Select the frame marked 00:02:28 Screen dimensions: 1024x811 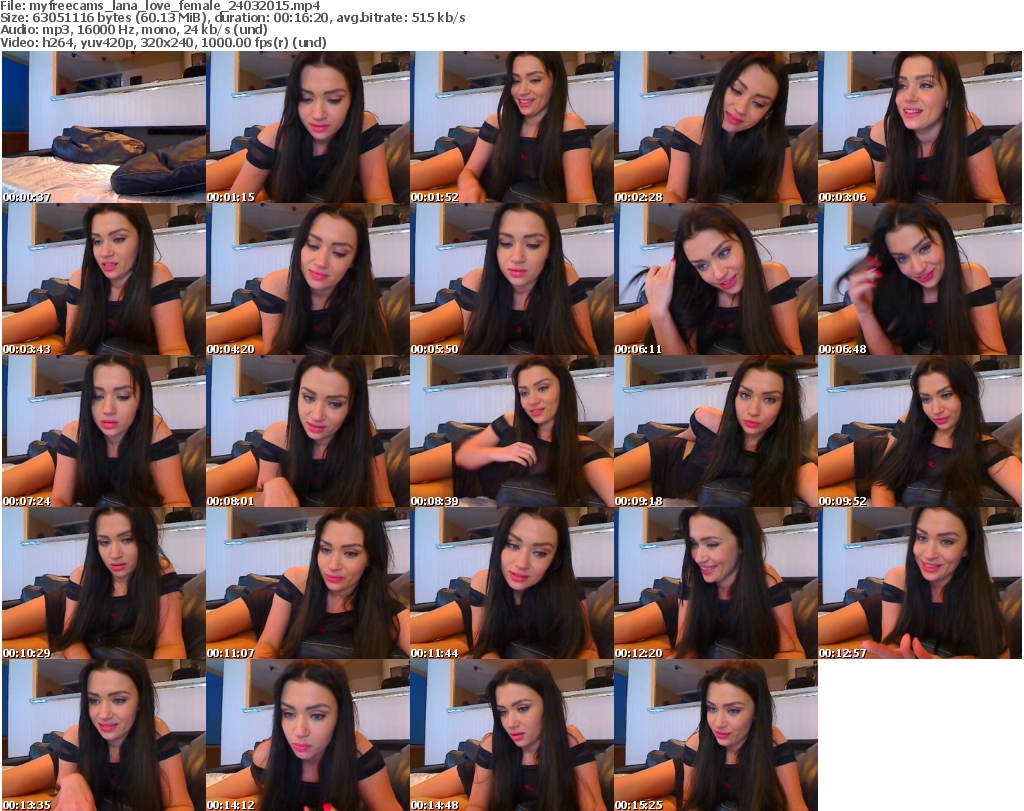[715, 127]
